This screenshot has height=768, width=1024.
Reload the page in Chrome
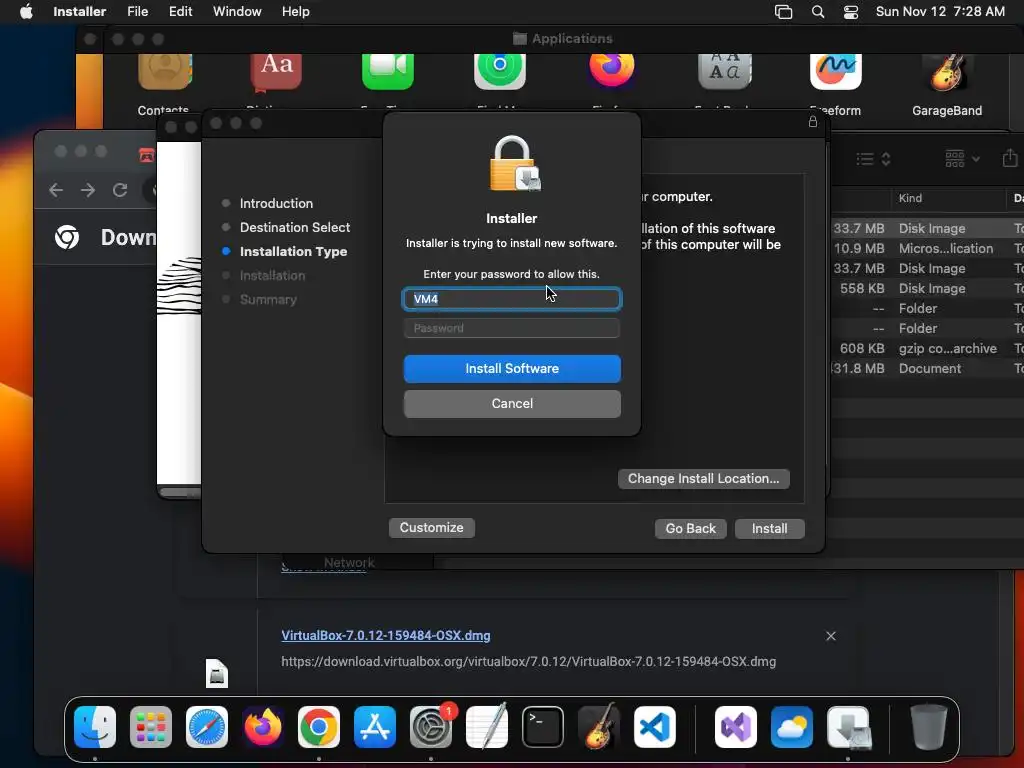tap(120, 190)
